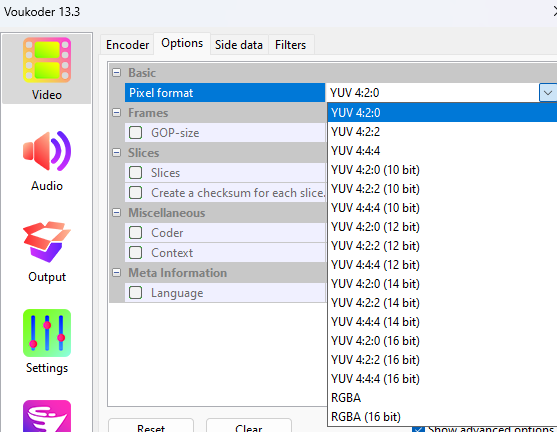Open the Output section in sidebar

coord(47,252)
